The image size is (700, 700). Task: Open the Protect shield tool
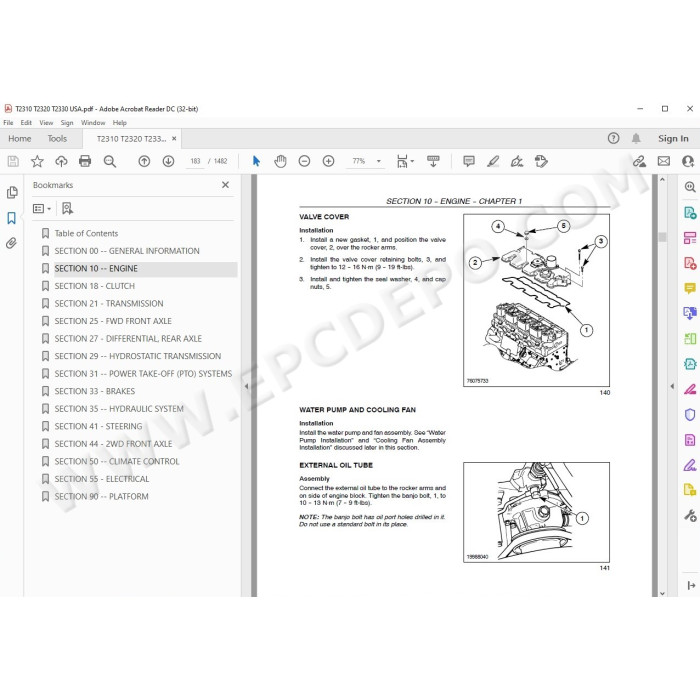click(x=690, y=414)
